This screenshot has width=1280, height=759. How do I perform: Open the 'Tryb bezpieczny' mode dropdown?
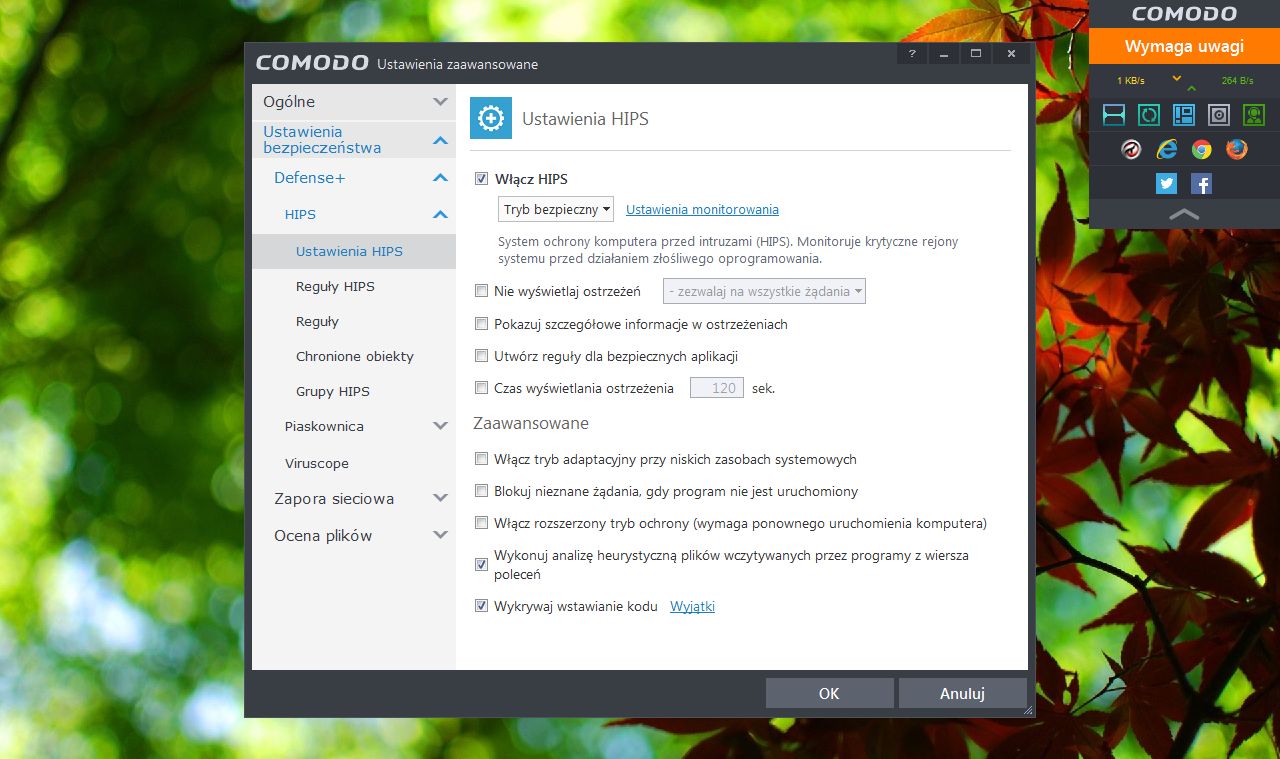coord(556,209)
